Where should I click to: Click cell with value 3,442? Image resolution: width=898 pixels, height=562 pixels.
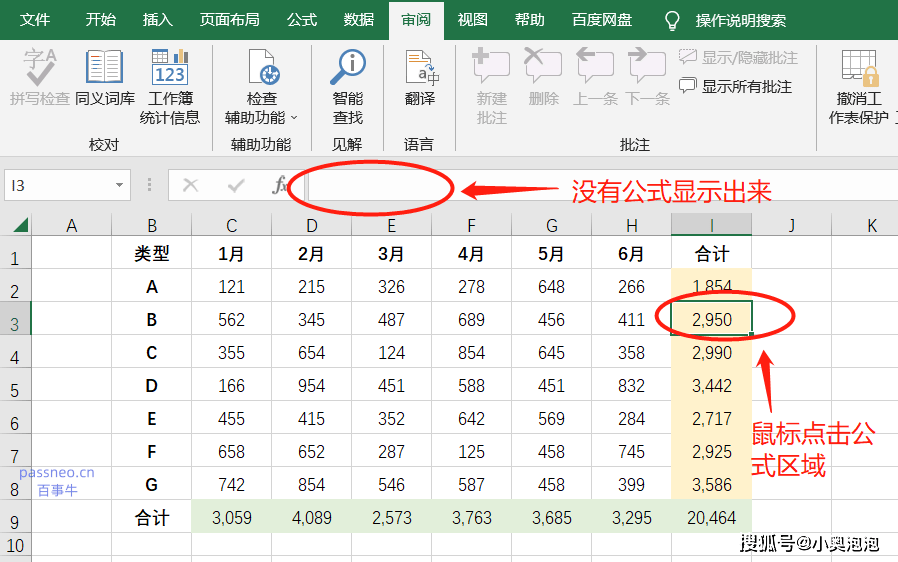pyautogui.click(x=711, y=386)
